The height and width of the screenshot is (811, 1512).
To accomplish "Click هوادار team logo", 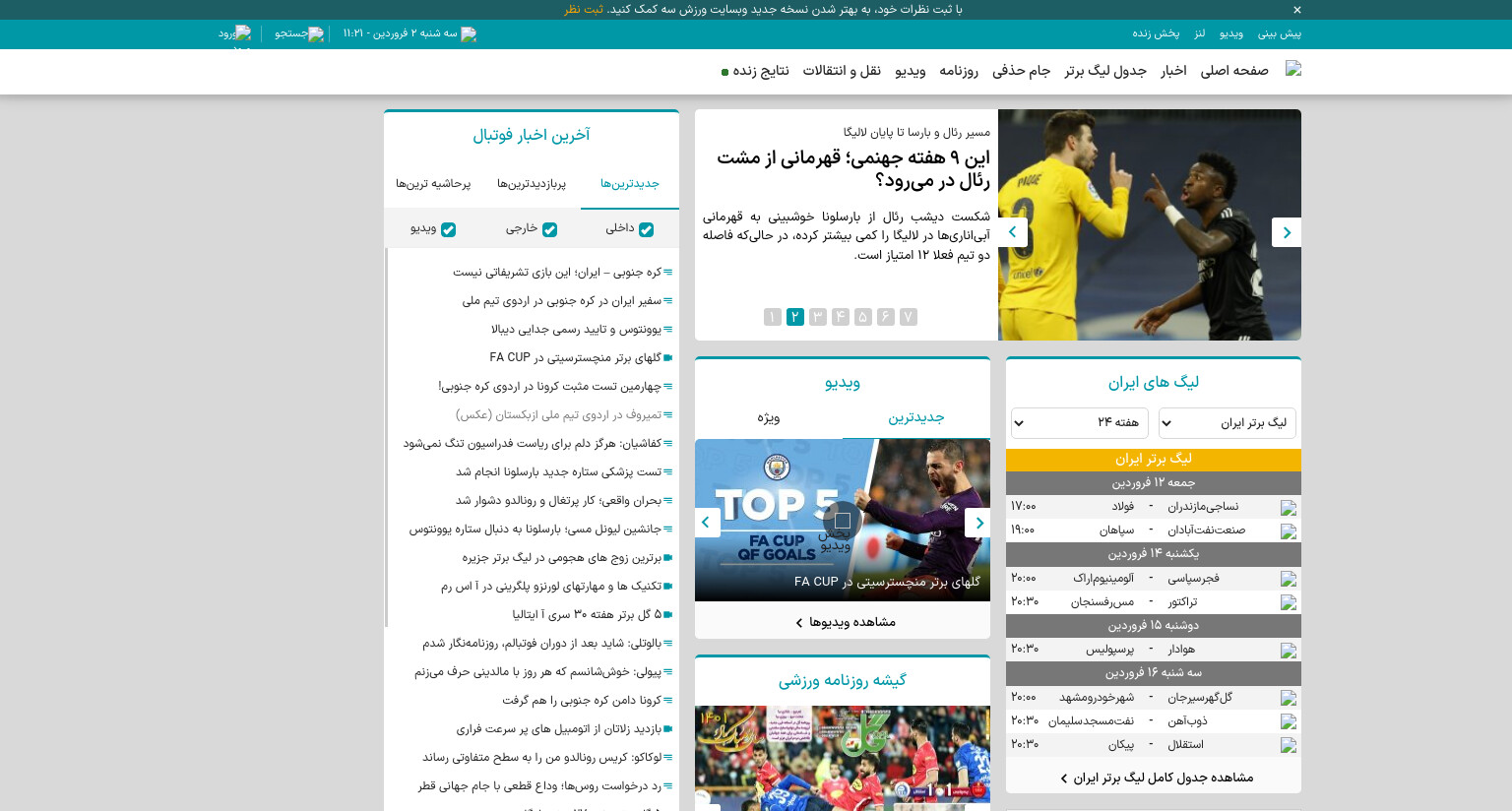I will pyautogui.click(x=1289, y=651).
